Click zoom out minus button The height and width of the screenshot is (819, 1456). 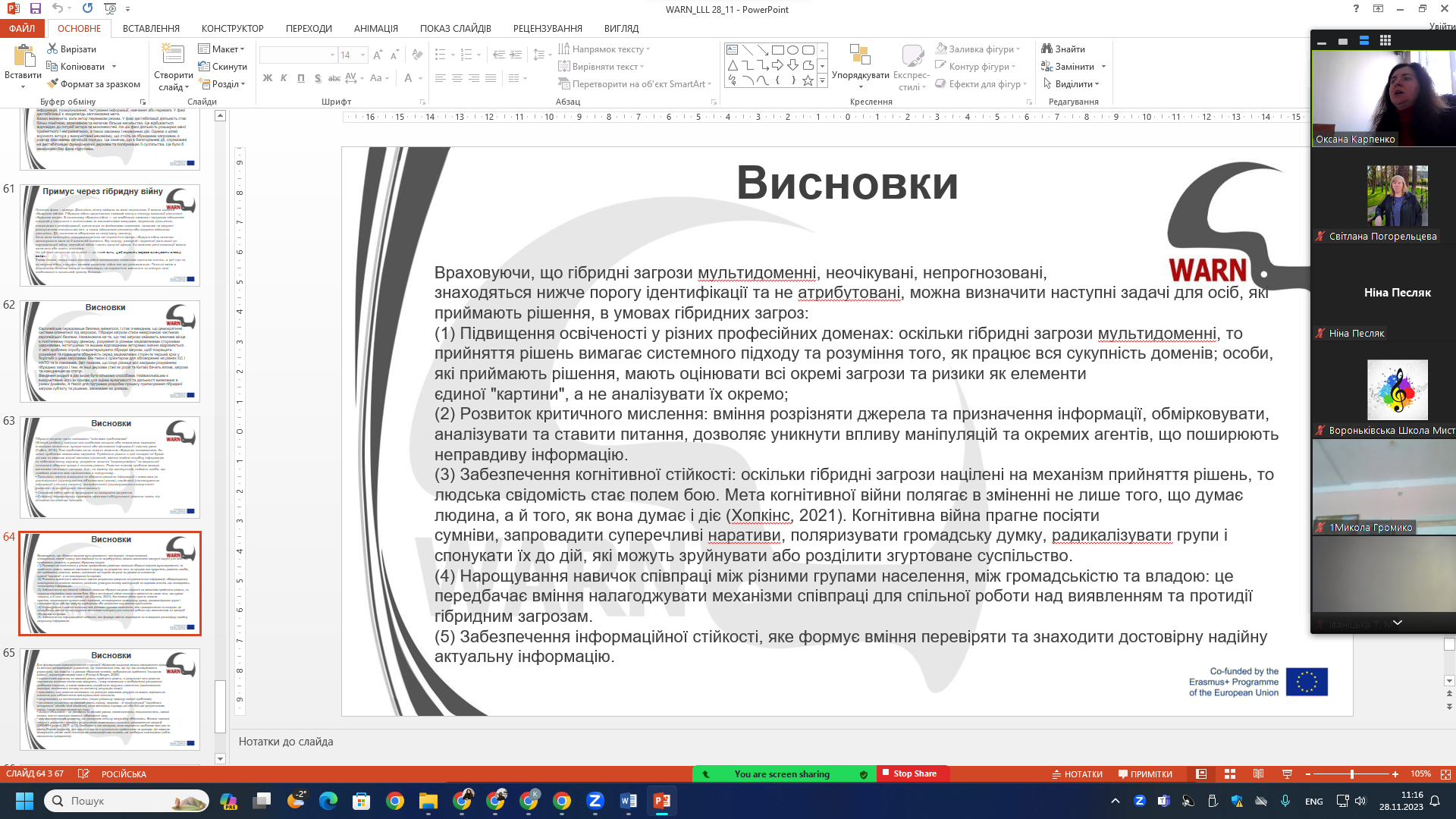[1308, 773]
